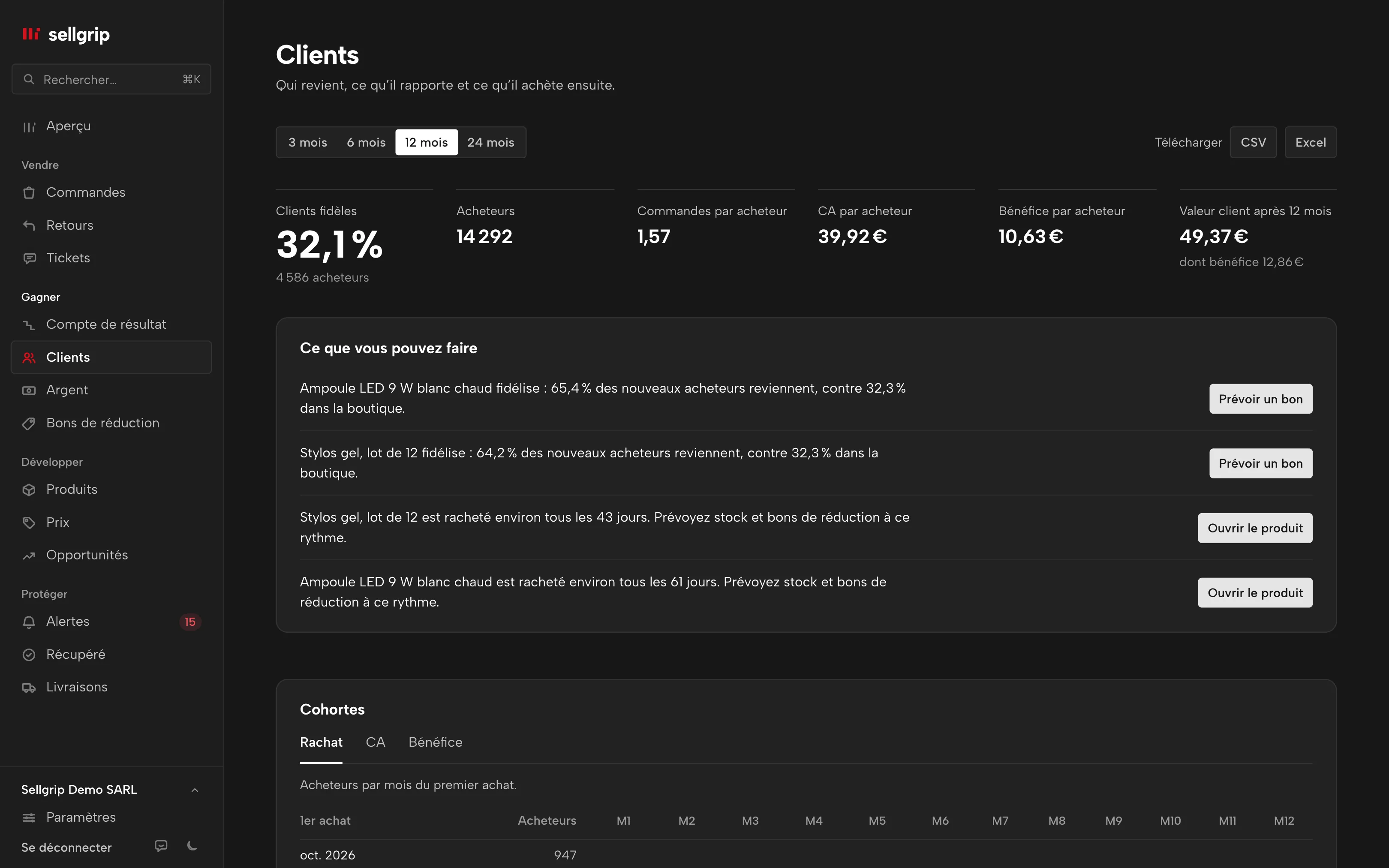This screenshot has width=1389, height=868.
Task: Click the sellgrip logo
Action: [66, 34]
